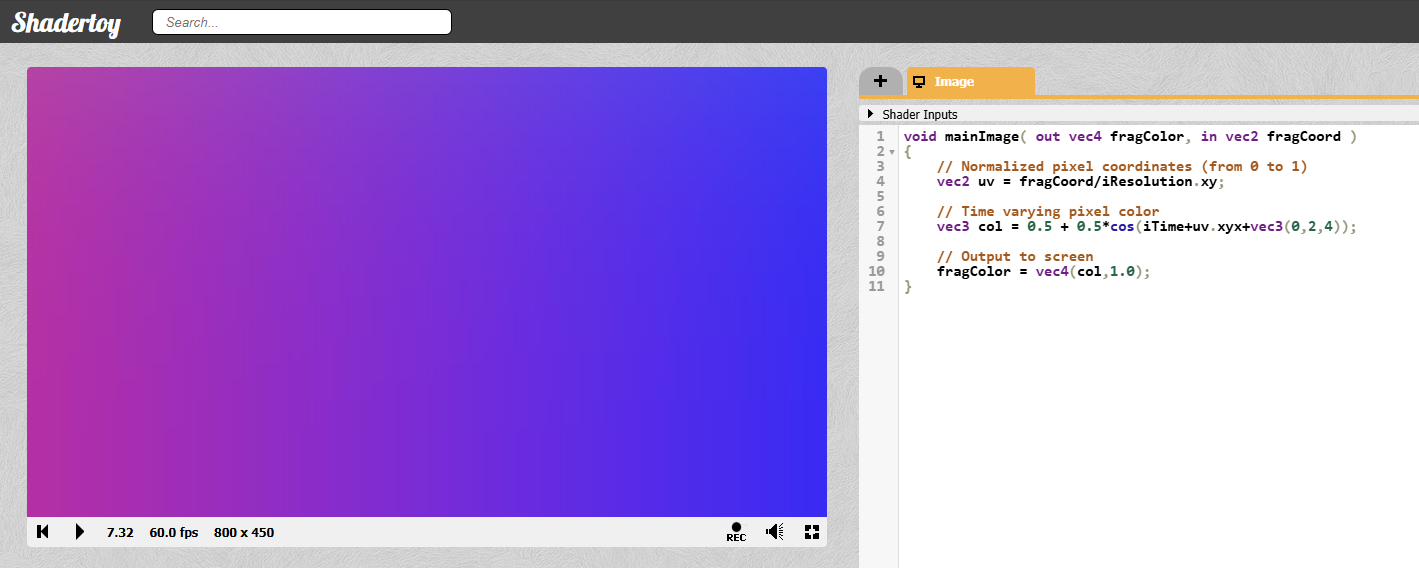
Task: Open the Shadertoy home logo
Action: 66,23
